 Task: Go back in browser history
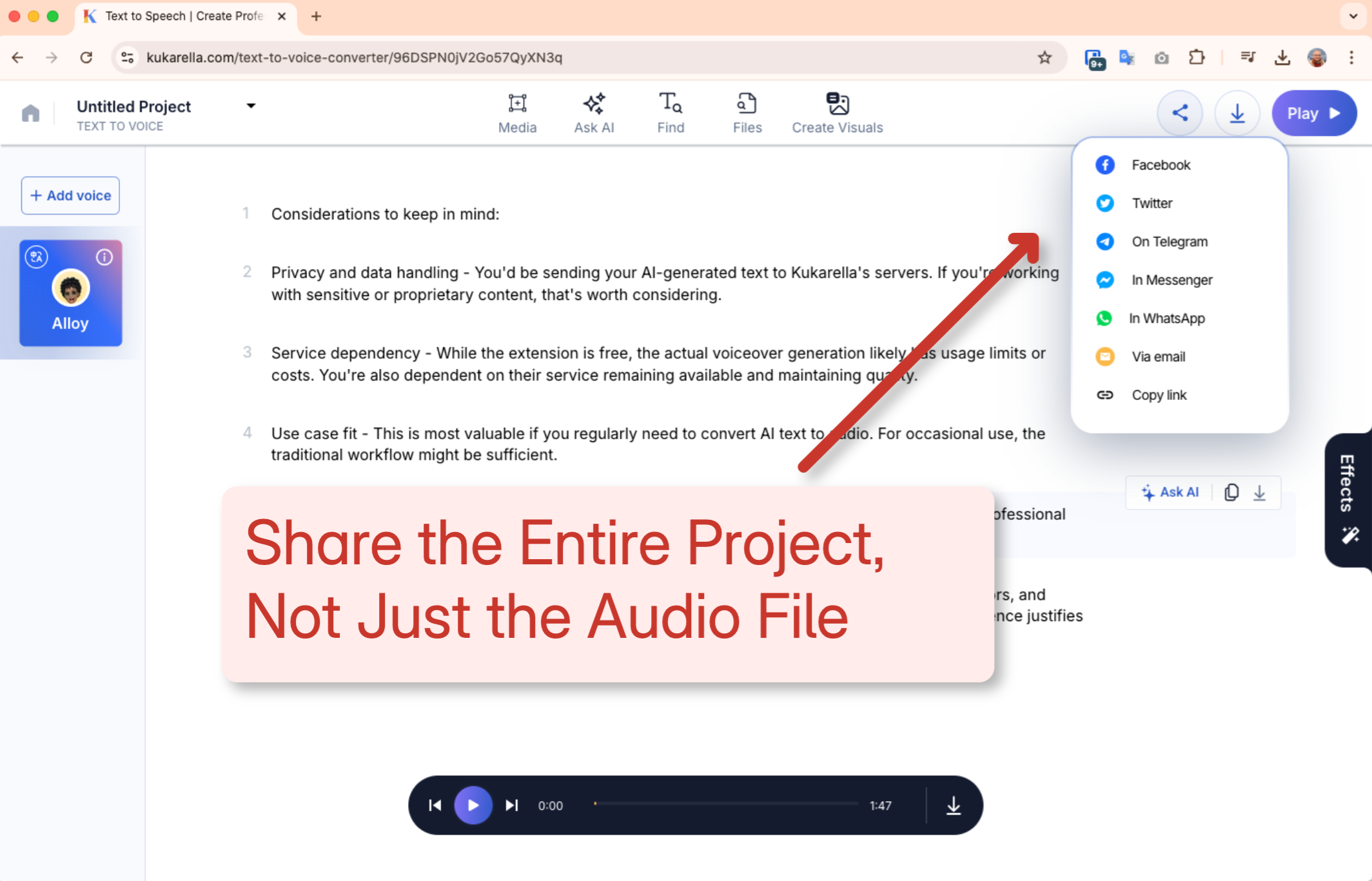tap(17, 57)
